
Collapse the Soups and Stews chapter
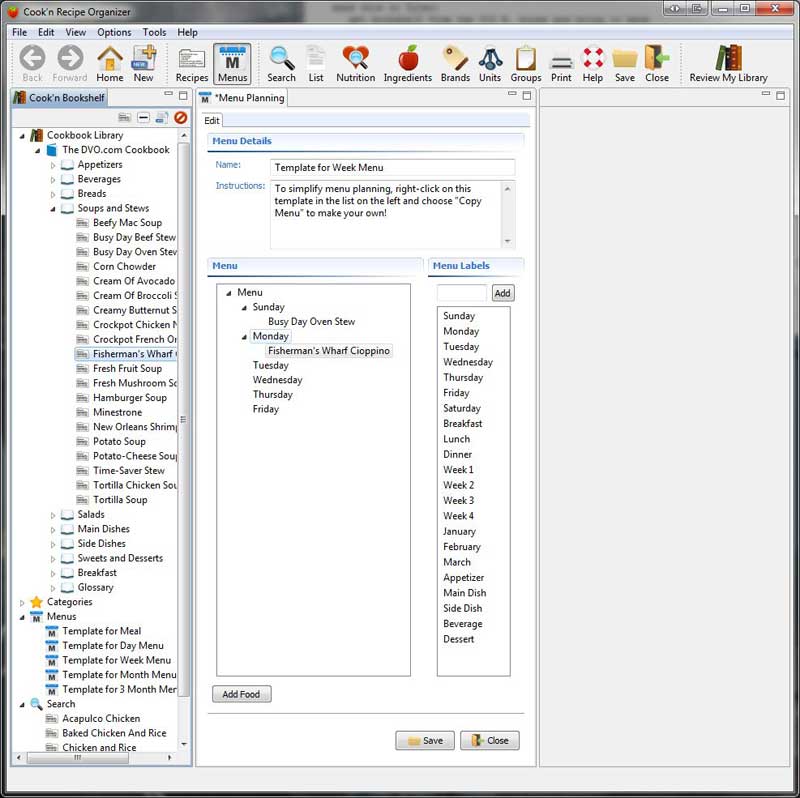[53, 209]
